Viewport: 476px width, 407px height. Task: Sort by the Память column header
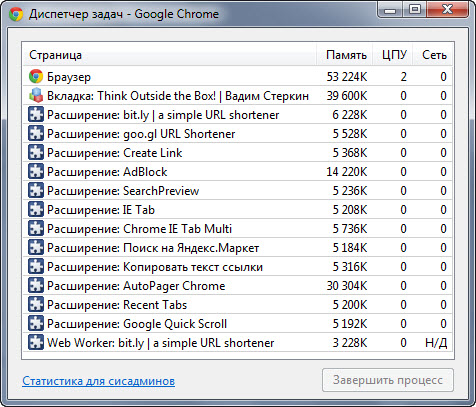point(344,55)
